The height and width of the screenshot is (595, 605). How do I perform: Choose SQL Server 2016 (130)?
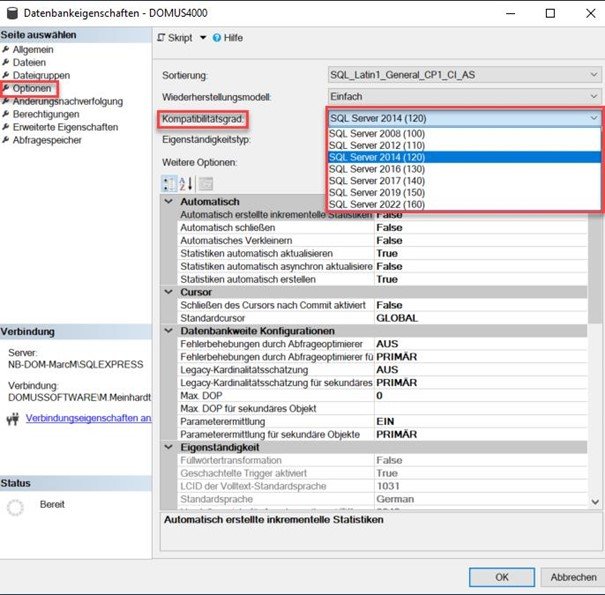[x=464, y=169]
